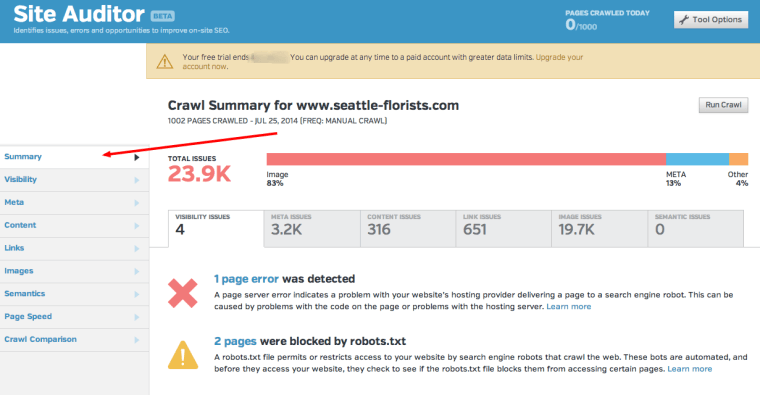Screen dimensions: 760x395
Task: Click the red Image segment of issues bar
Action: (466, 159)
